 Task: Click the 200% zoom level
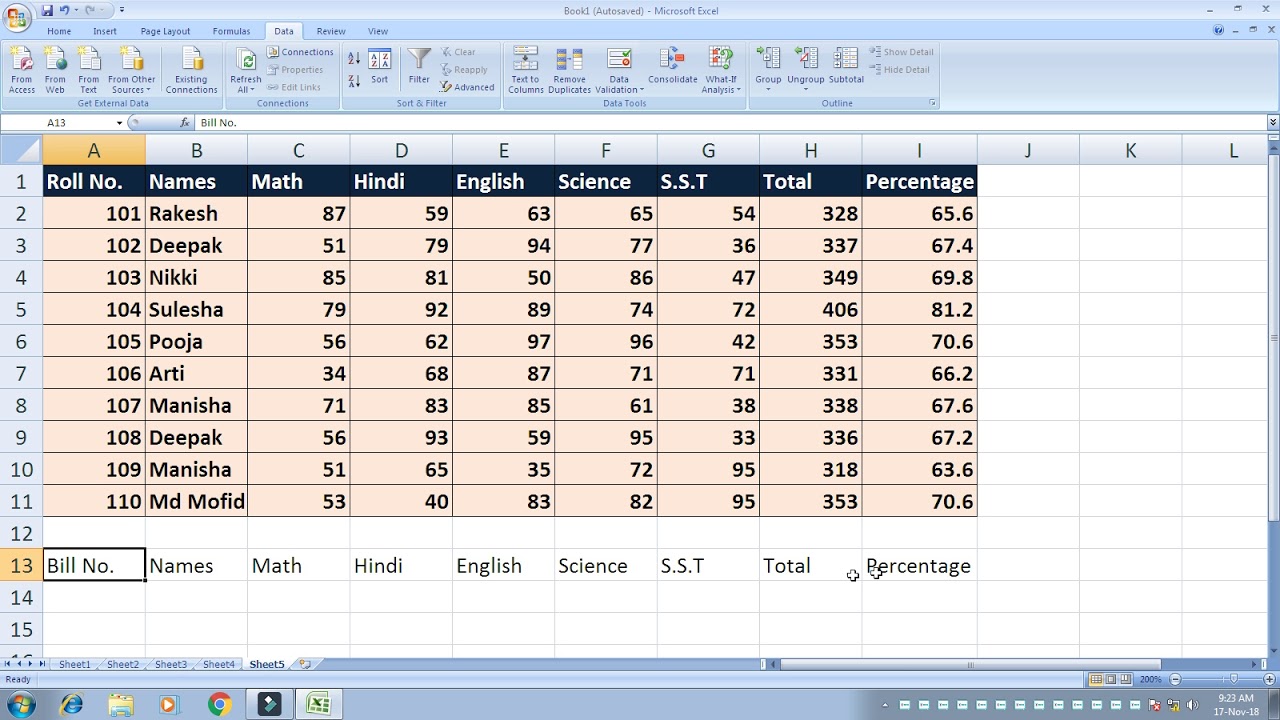click(x=1151, y=680)
